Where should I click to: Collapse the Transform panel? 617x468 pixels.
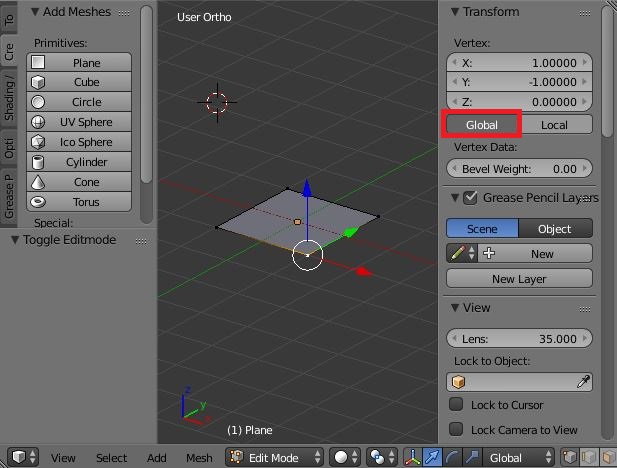[x=455, y=12]
